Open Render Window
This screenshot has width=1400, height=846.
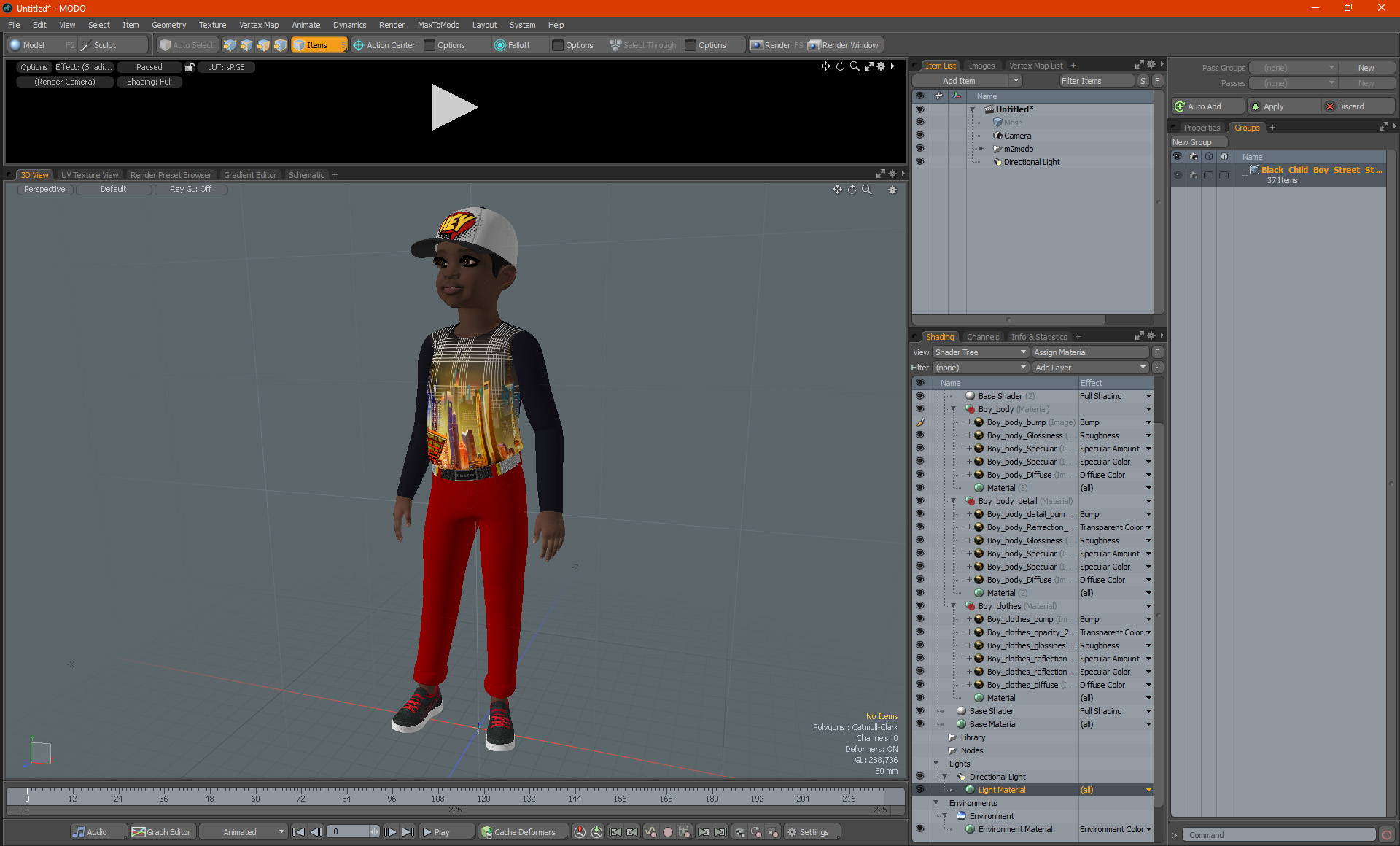point(844,45)
